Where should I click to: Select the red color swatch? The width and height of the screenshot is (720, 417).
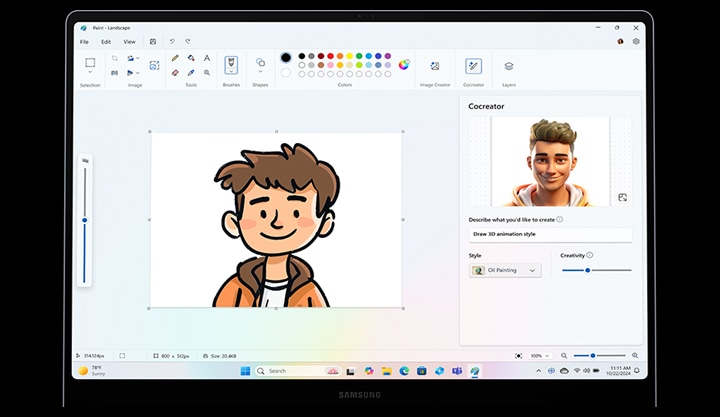tap(331, 56)
